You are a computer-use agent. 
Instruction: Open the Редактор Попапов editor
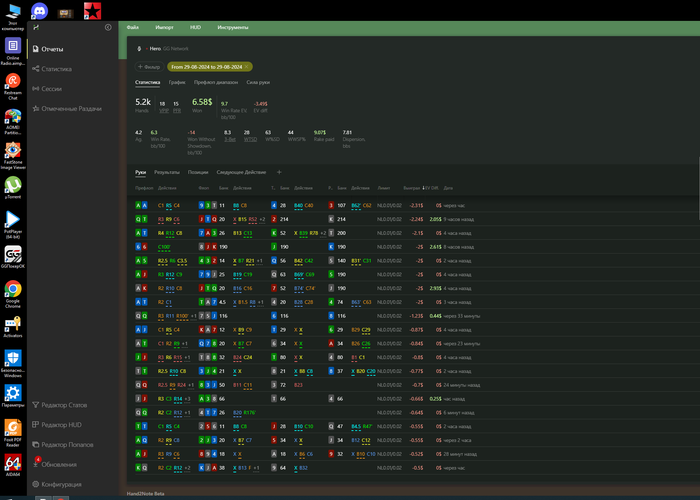click(63, 445)
